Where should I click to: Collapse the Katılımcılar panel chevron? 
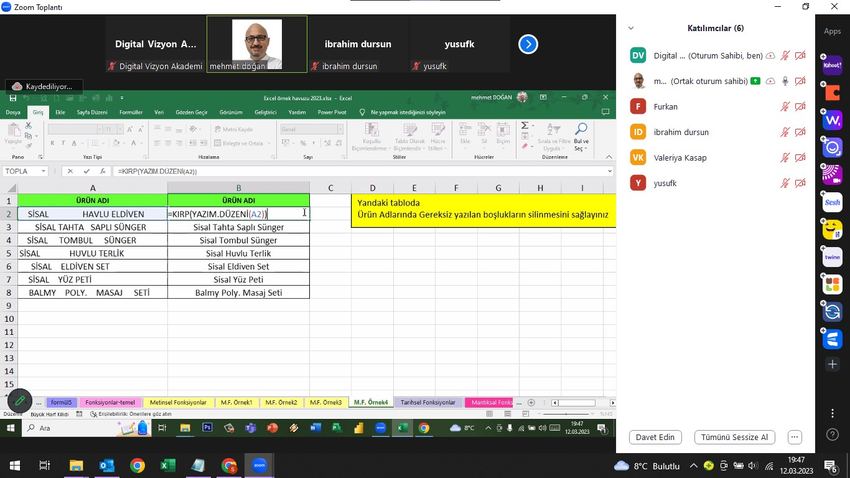(x=631, y=28)
